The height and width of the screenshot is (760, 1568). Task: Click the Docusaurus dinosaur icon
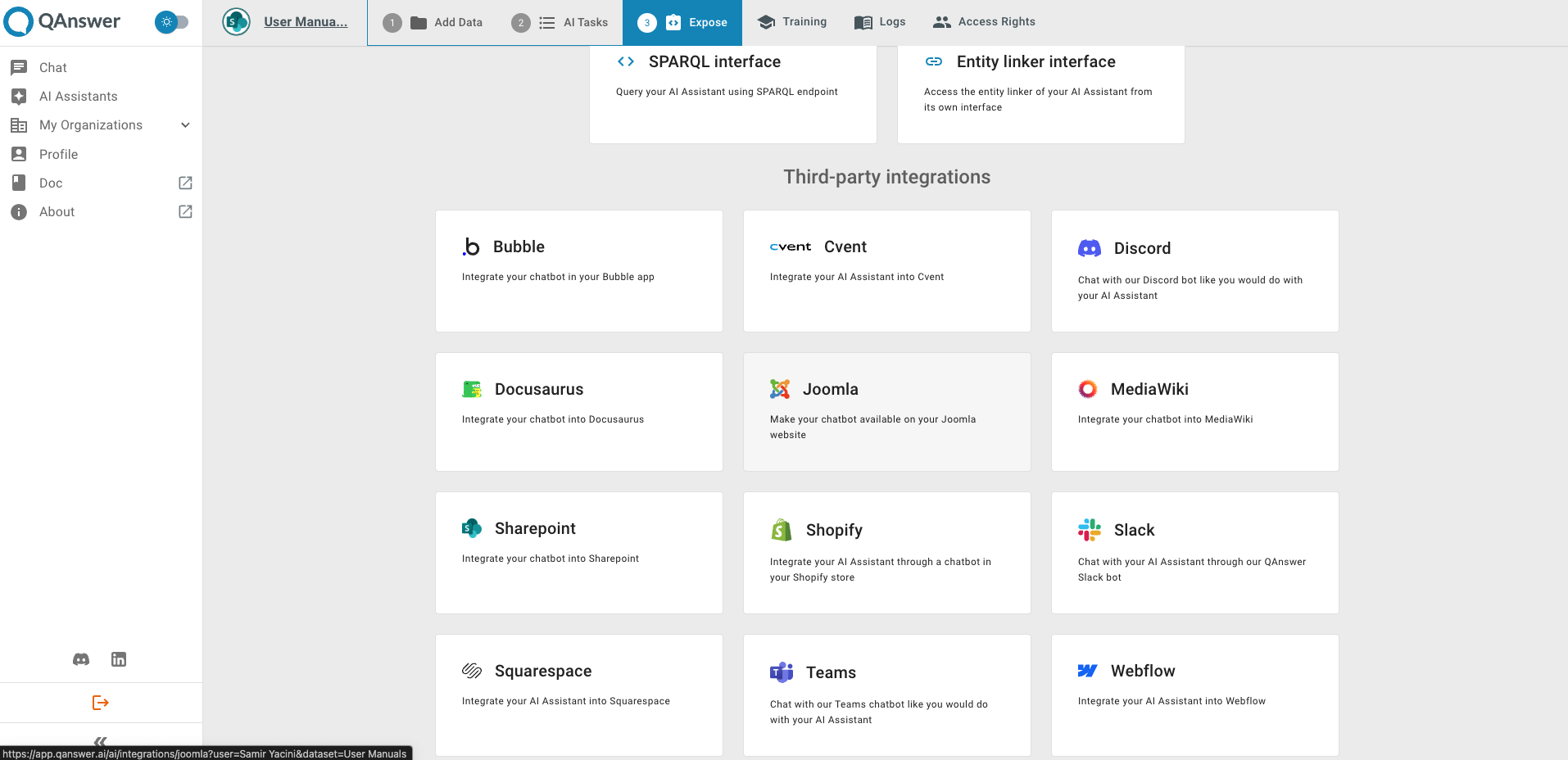tap(472, 389)
